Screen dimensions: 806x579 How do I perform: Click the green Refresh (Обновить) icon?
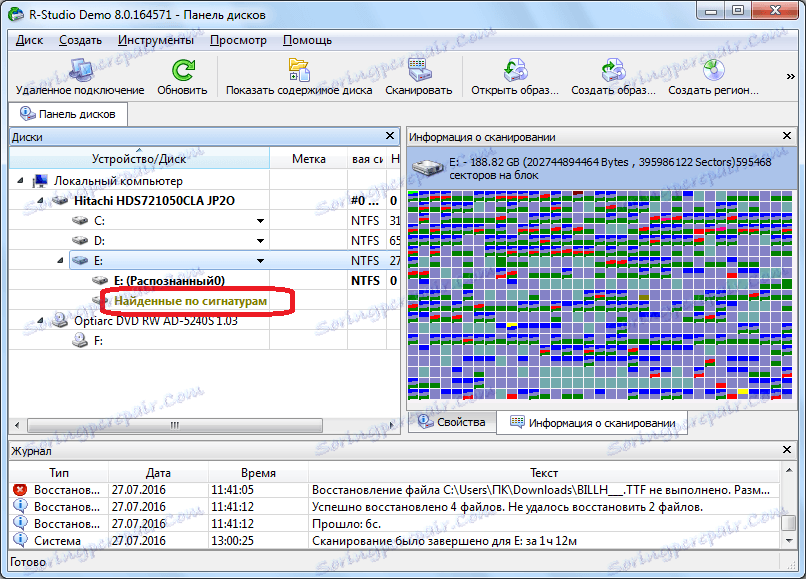click(182, 70)
